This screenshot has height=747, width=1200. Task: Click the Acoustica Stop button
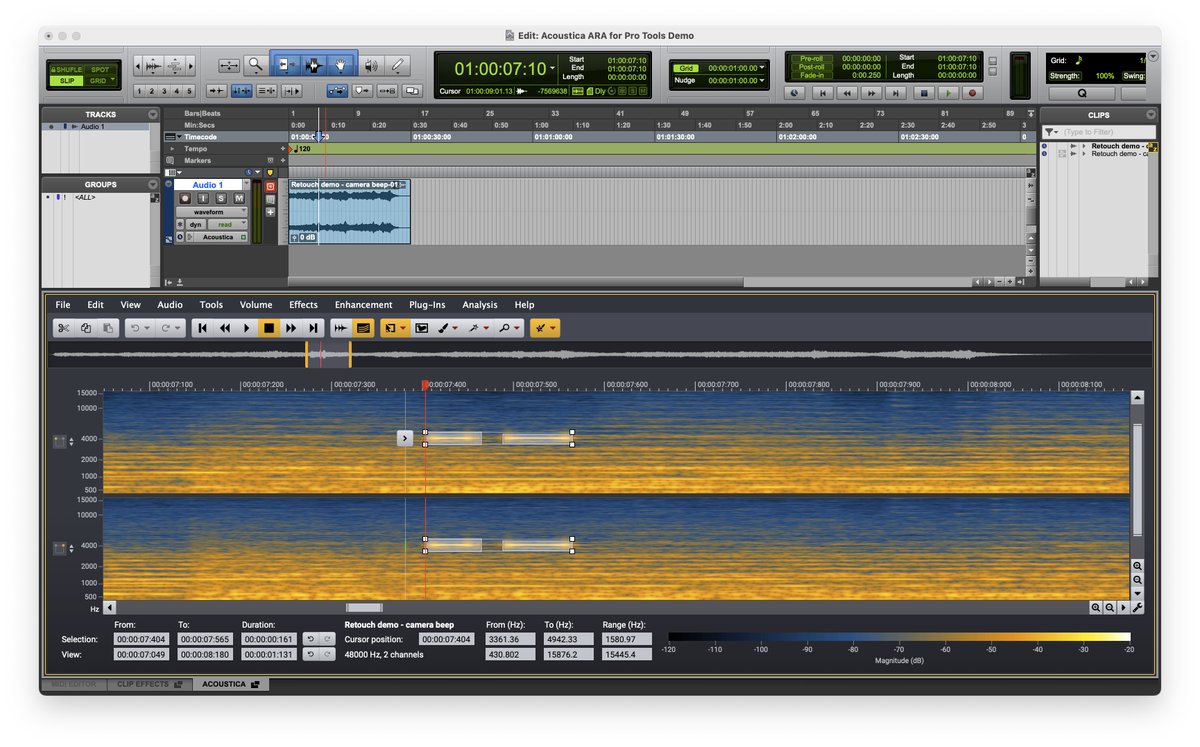pyautogui.click(x=269, y=327)
